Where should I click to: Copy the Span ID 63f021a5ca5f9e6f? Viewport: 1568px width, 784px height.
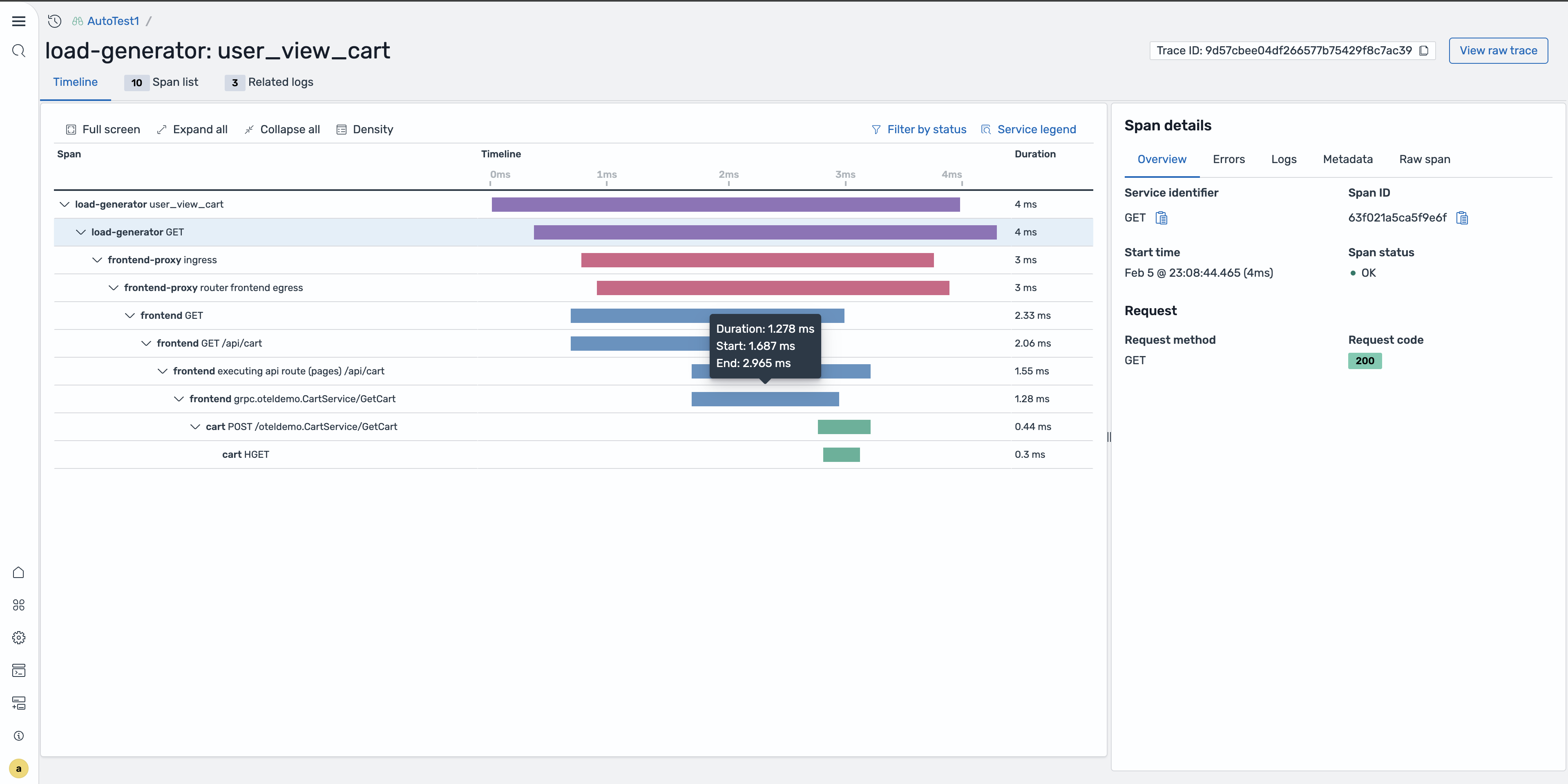[1462, 217]
